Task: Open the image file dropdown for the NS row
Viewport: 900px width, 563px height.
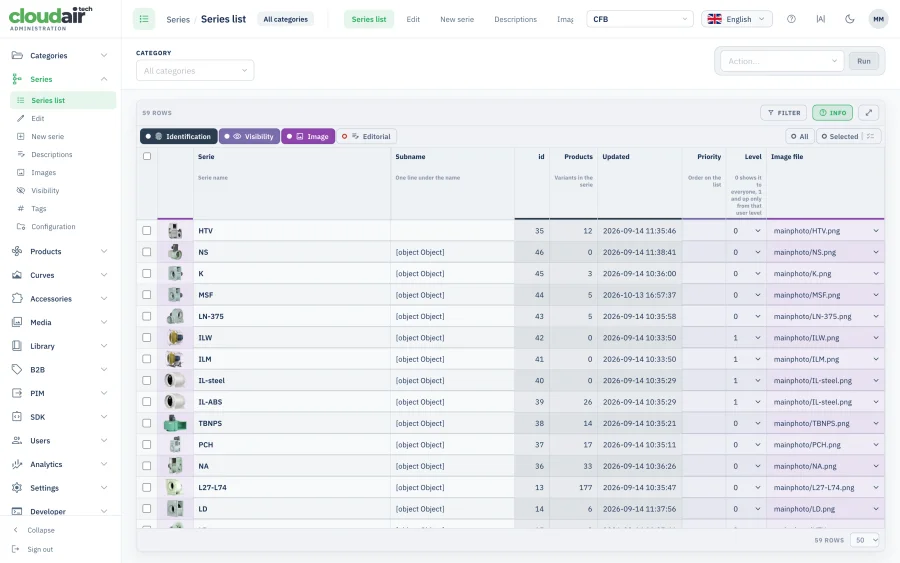Action: [x=825, y=252]
